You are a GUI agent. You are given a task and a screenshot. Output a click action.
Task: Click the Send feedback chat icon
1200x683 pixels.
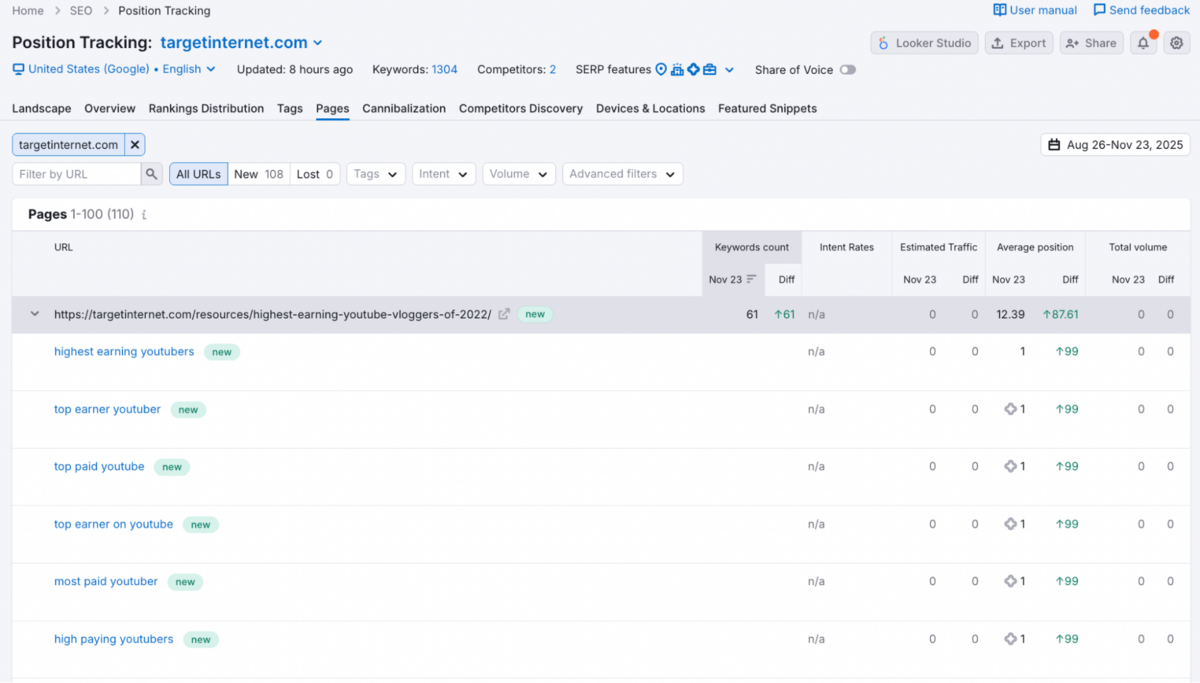coord(1100,10)
